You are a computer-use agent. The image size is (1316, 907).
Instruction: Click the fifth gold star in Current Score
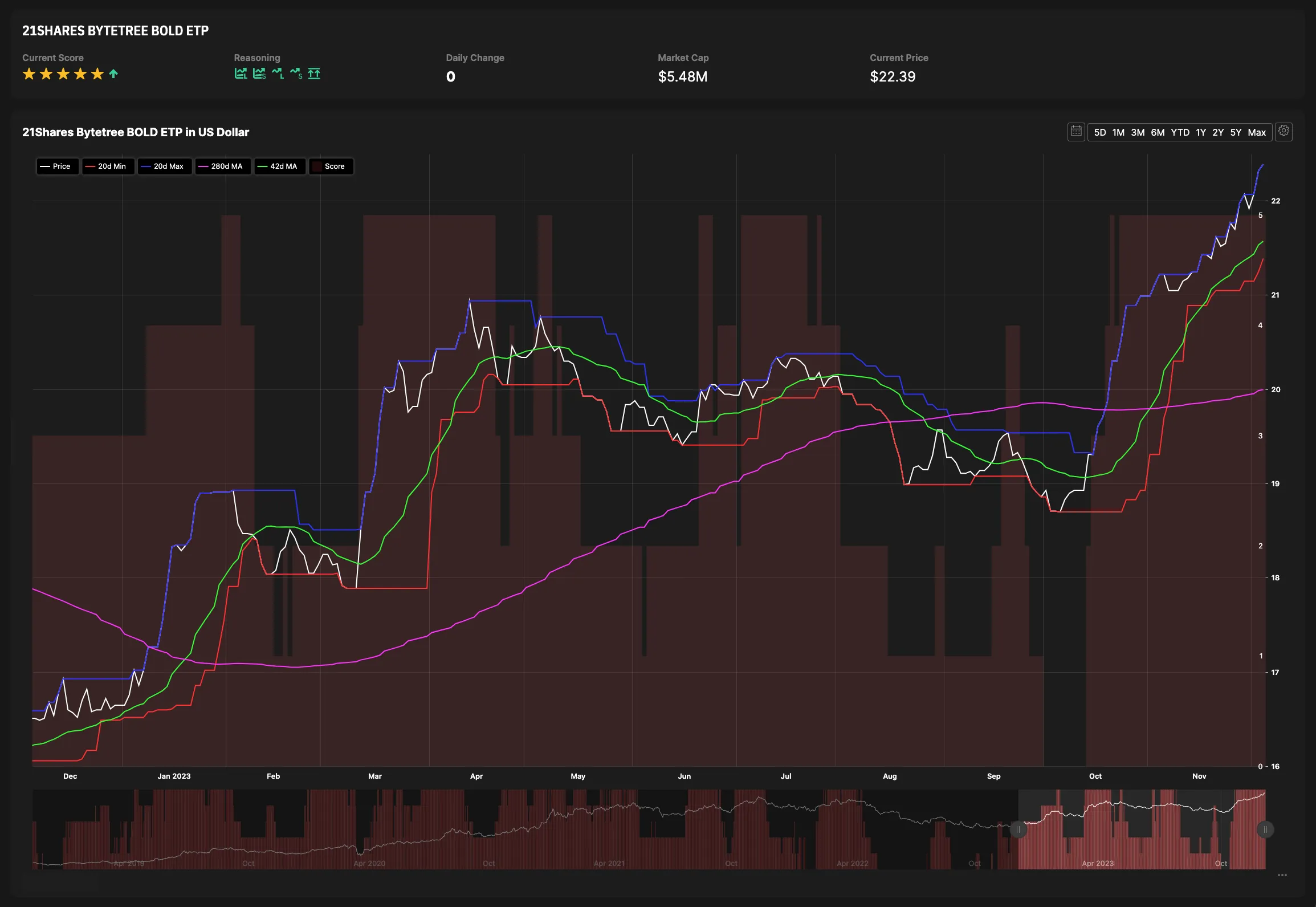[97, 74]
